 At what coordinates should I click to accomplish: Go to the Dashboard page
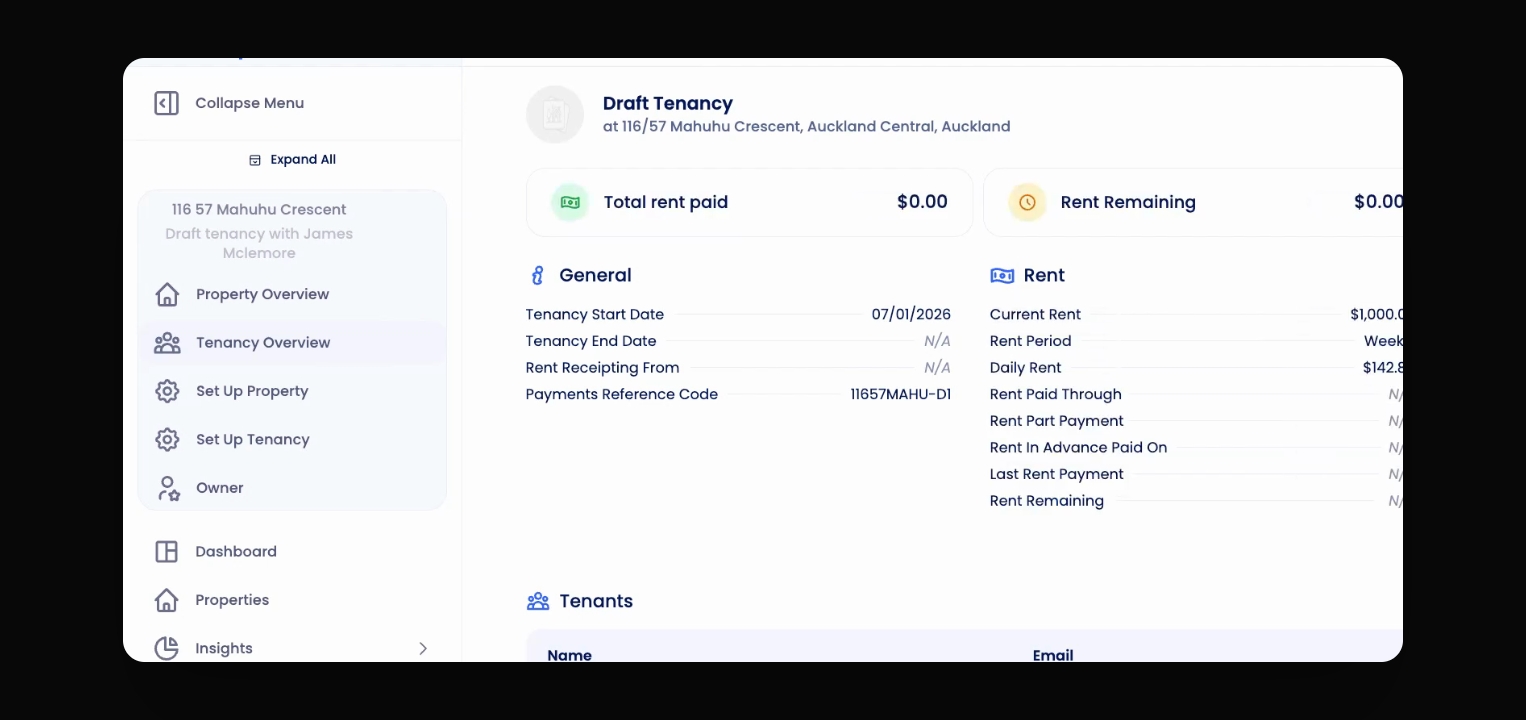236,552
